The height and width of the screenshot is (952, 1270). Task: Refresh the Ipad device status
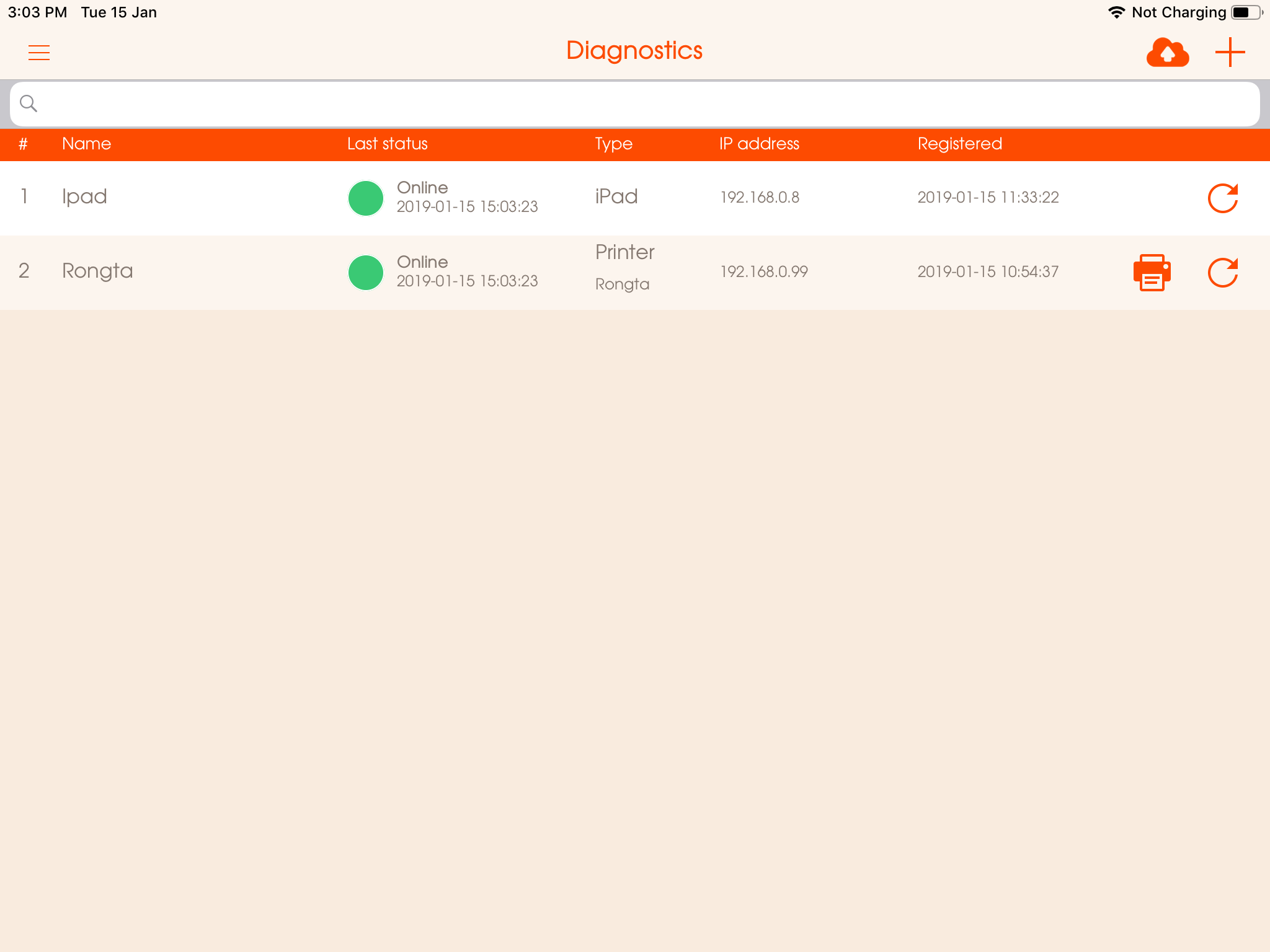click(x=1223, y=198)
